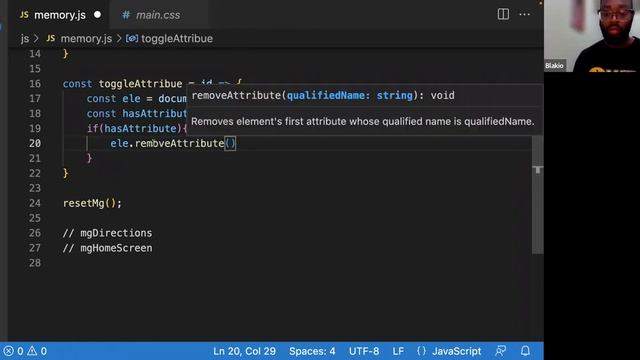Place cursor in ele.removeAttribute parentheses
The height and width of the screenshot is (360, 640).
230,144
